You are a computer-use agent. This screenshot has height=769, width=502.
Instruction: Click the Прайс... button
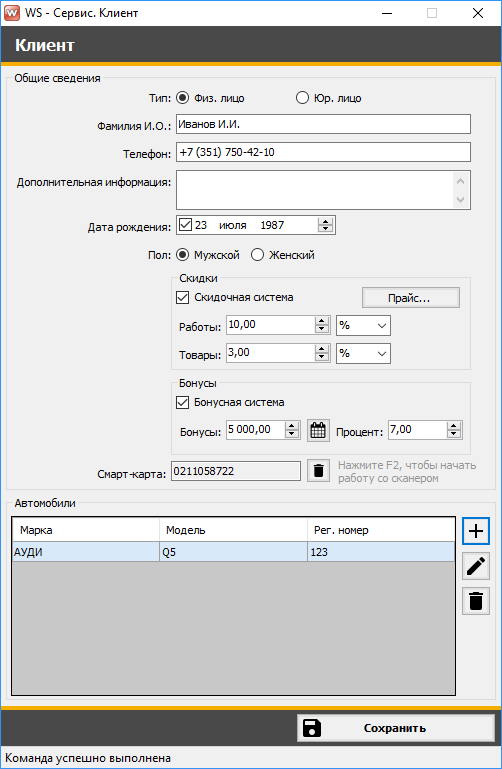[x=411, y=298]
